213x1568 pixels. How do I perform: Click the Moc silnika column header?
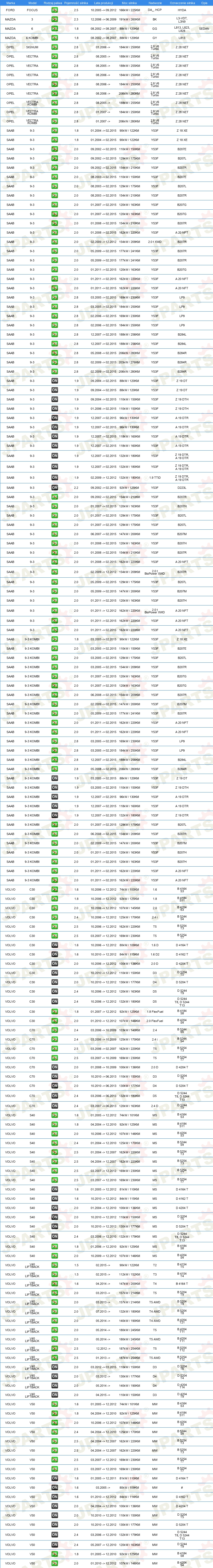[129, 3]
